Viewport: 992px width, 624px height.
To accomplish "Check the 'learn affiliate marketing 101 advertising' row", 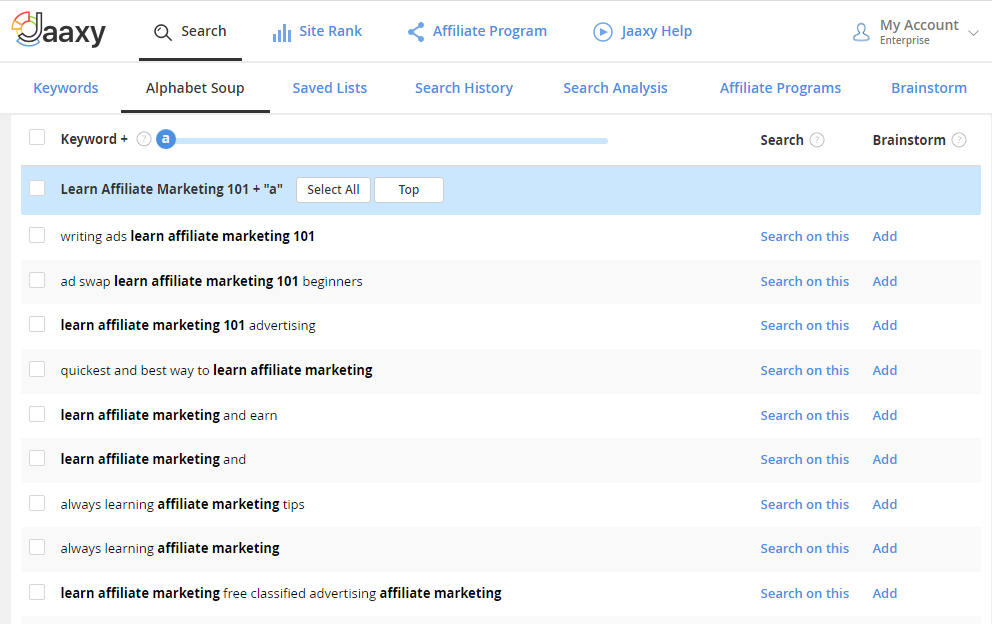I will pyautogui.click(x=37, y=325).
